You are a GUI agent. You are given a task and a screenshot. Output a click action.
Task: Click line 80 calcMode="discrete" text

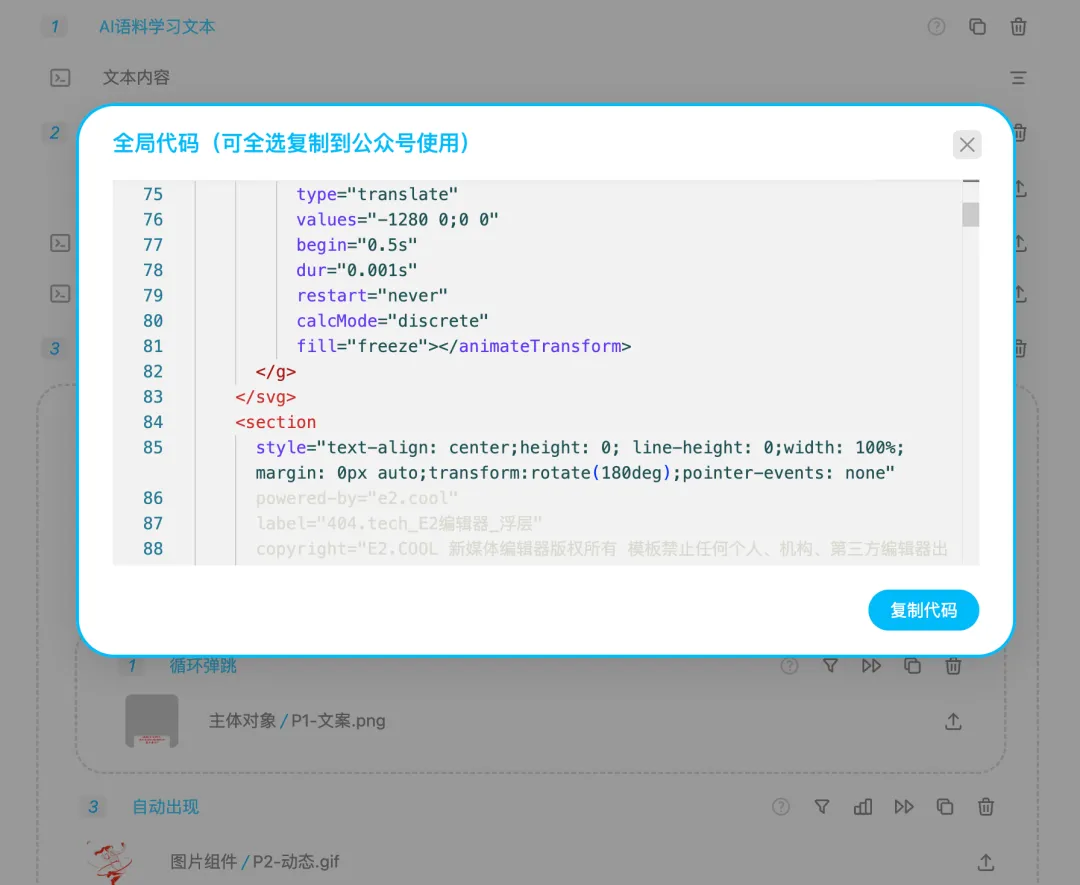[393, 321]
